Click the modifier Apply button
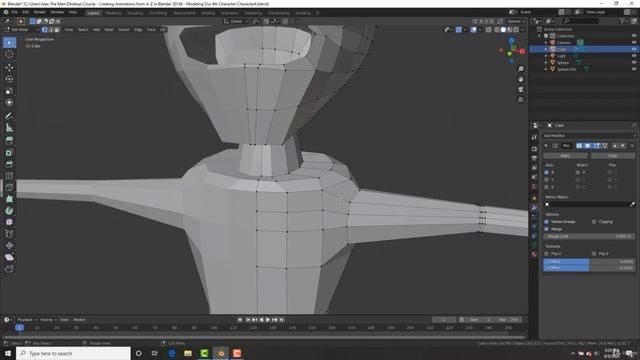Viewport: 640px width, 360px height. [x=565, y=156]
